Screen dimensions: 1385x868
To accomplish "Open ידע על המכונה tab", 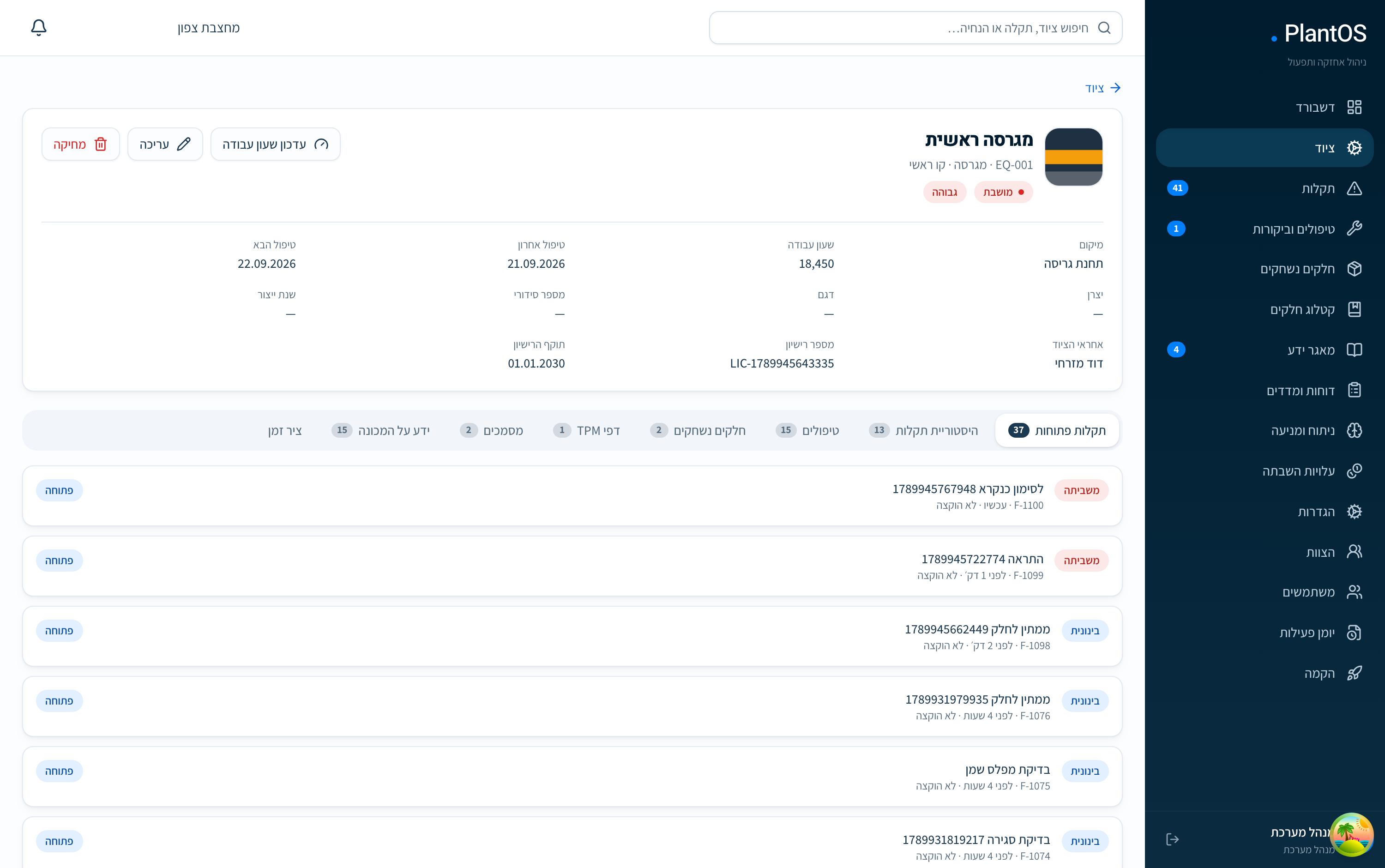I will [380, 431].
